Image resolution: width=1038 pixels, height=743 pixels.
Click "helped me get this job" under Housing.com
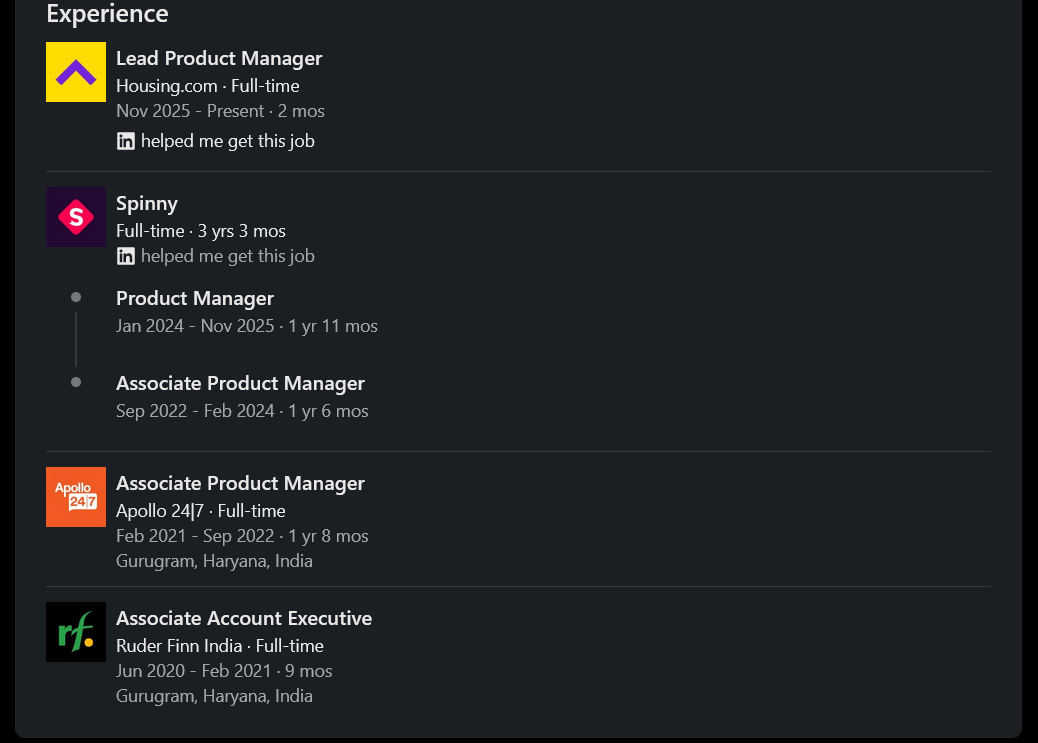(x=228, y=141)
